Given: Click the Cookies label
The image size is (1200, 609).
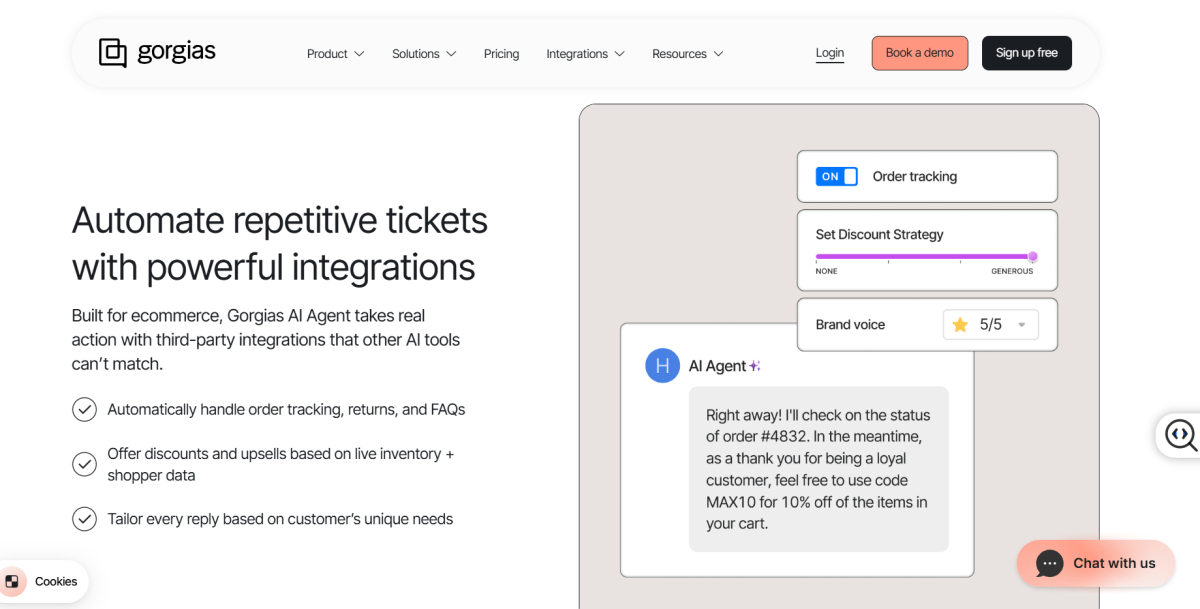Looking at the screenshot, I should point(56,581).
